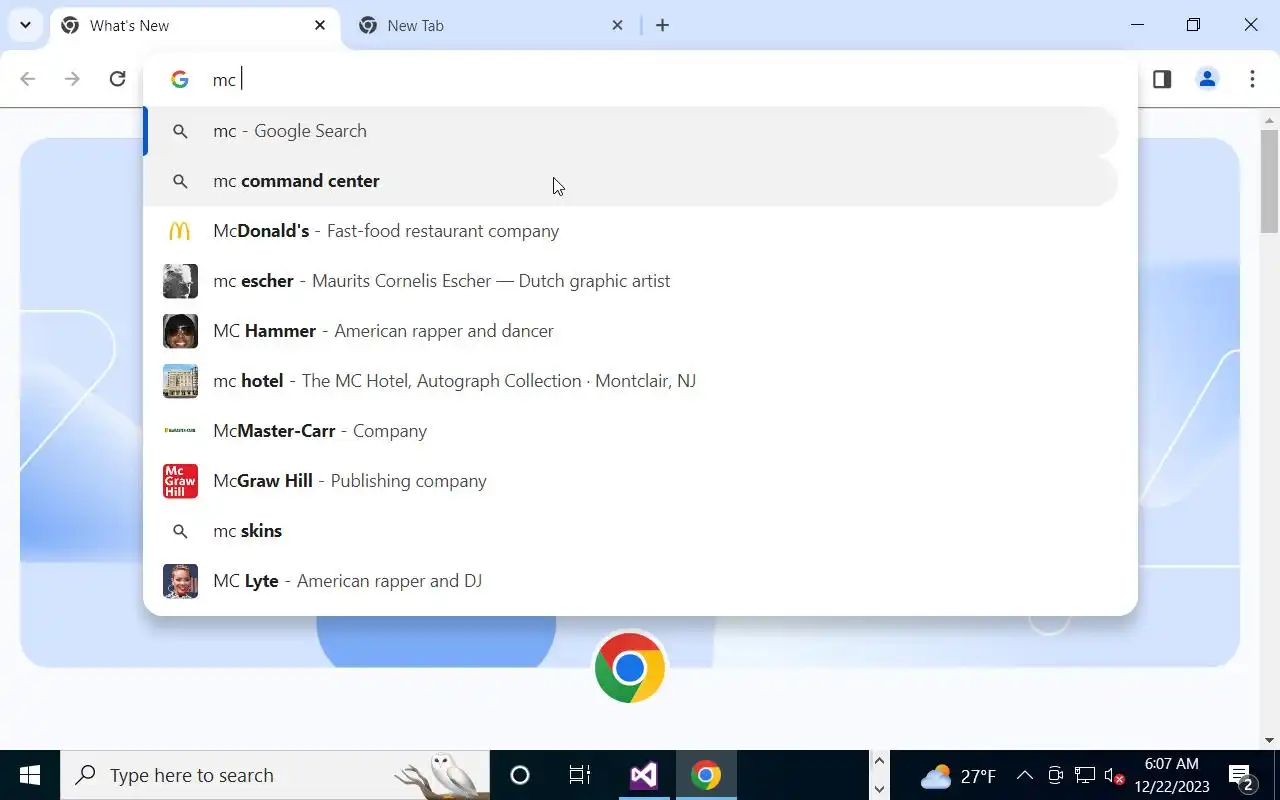Click search icon beside 'mc skins'
Screen dimensions: 1280x800
[x=180, y=531]
